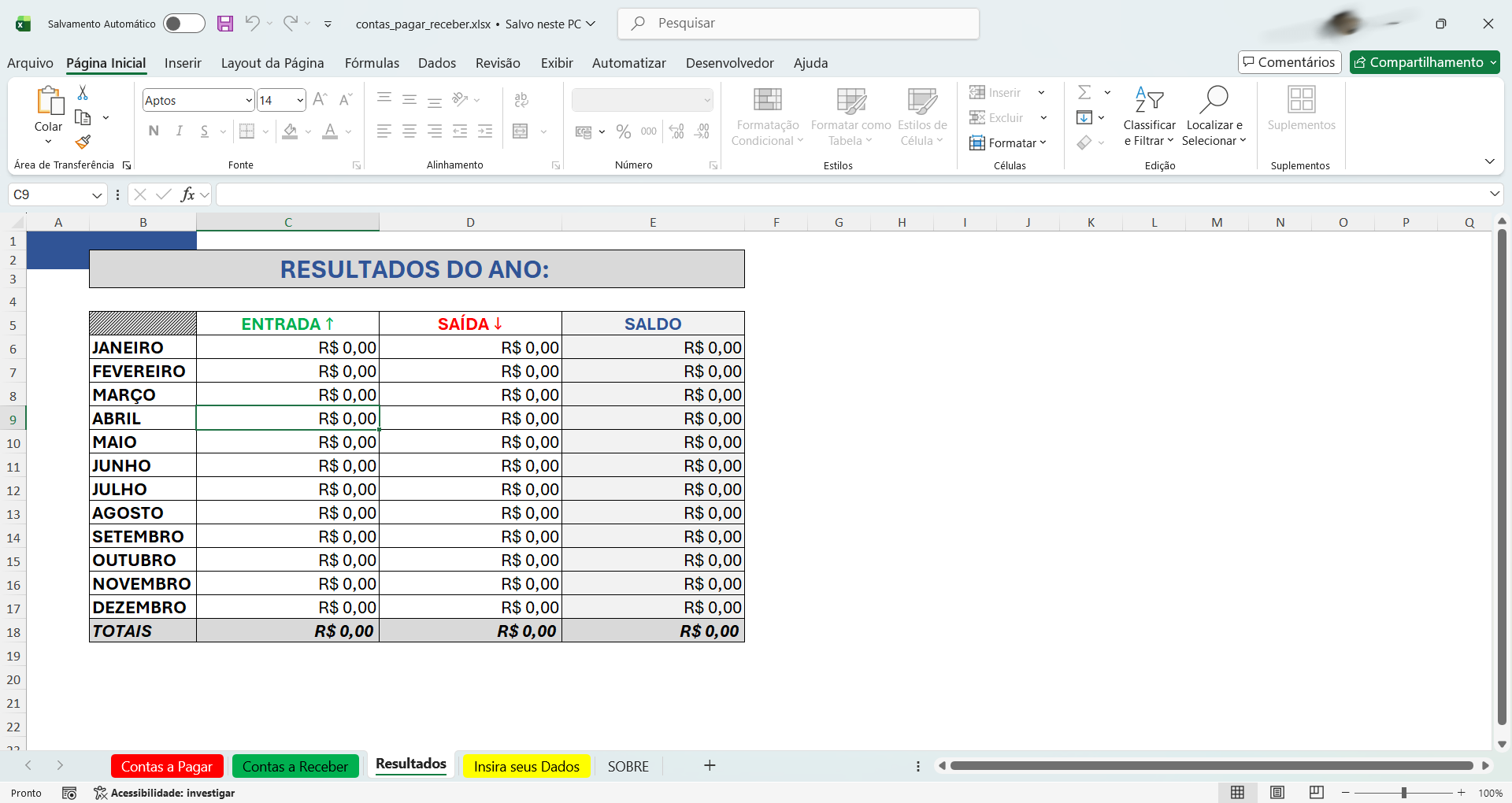Switch to Page Layout view in status bar
Viewport: 1512px width, 803px height.
point(1277,793)
